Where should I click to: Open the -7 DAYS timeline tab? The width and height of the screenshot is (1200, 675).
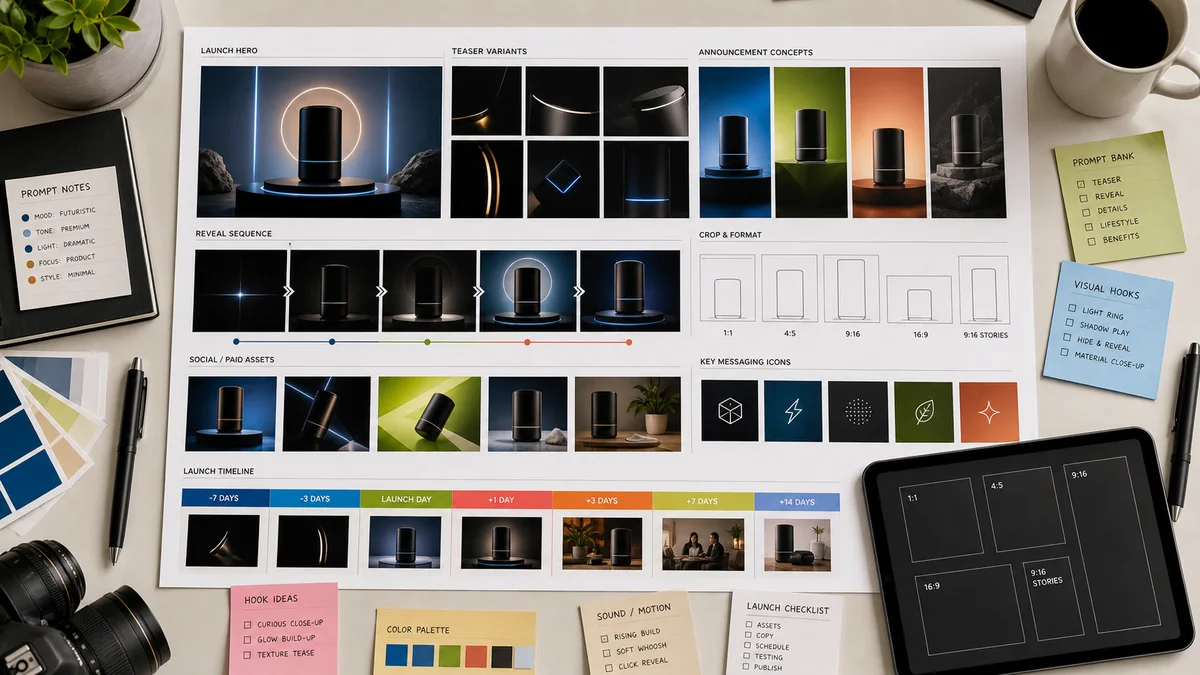pos(225,498)
